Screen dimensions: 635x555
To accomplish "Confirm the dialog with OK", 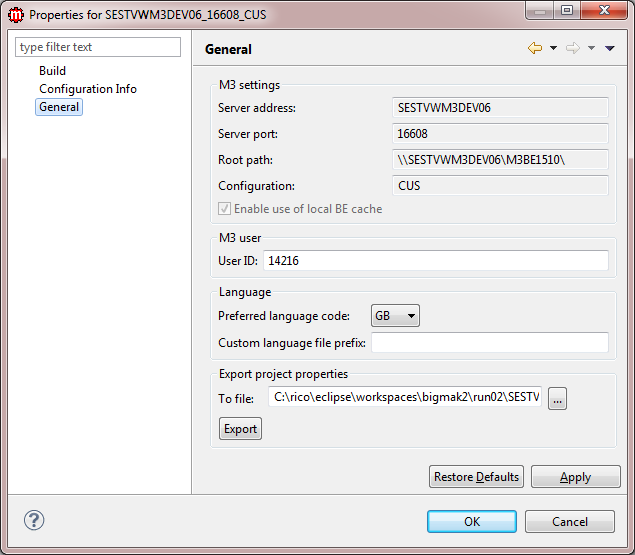I will pyautogui.click(x=472, y=521).
